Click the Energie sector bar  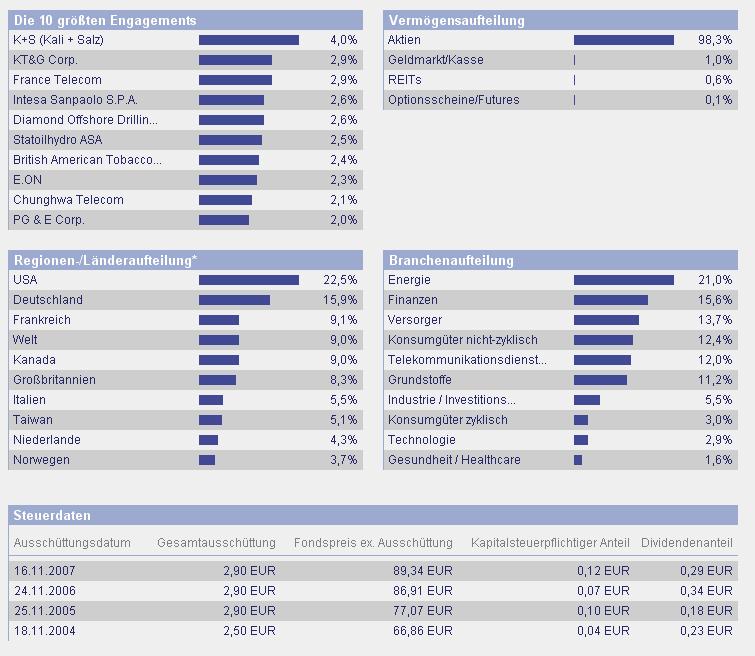[x=624, y=280]
